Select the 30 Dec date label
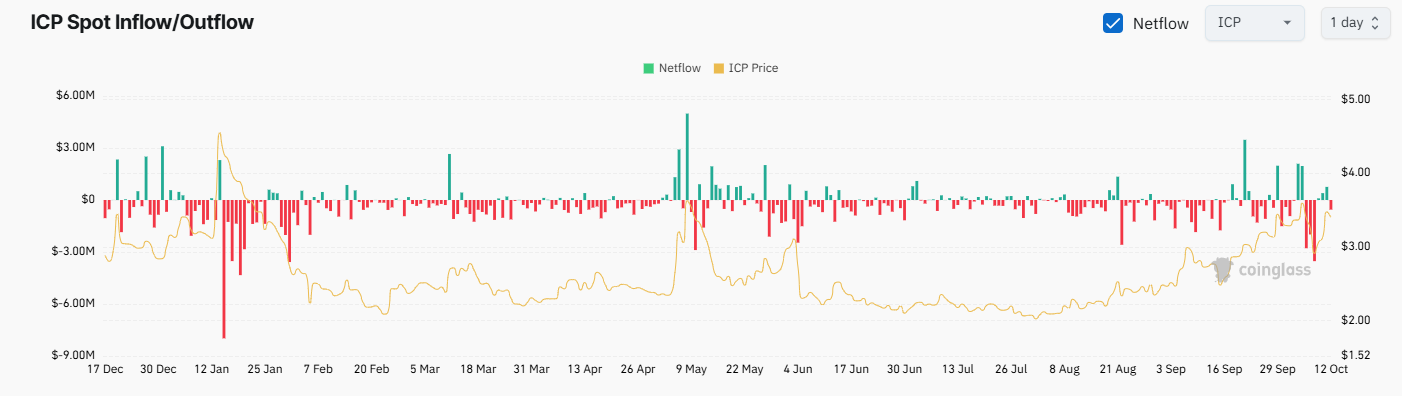1402x396 pixels. (158, 369)
